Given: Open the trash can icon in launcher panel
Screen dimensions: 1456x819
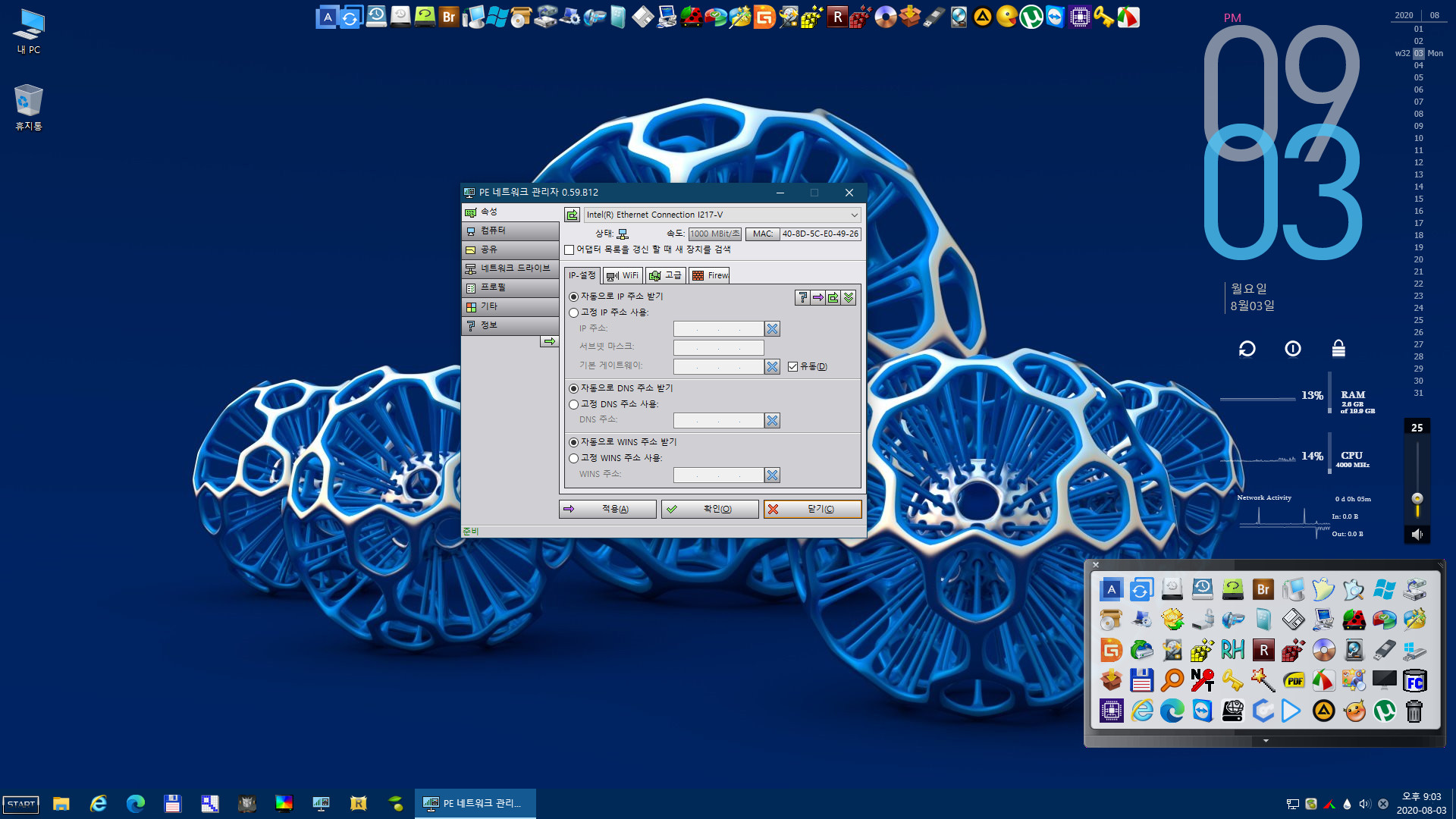Looking at the screenshot, I should 1414,711.
